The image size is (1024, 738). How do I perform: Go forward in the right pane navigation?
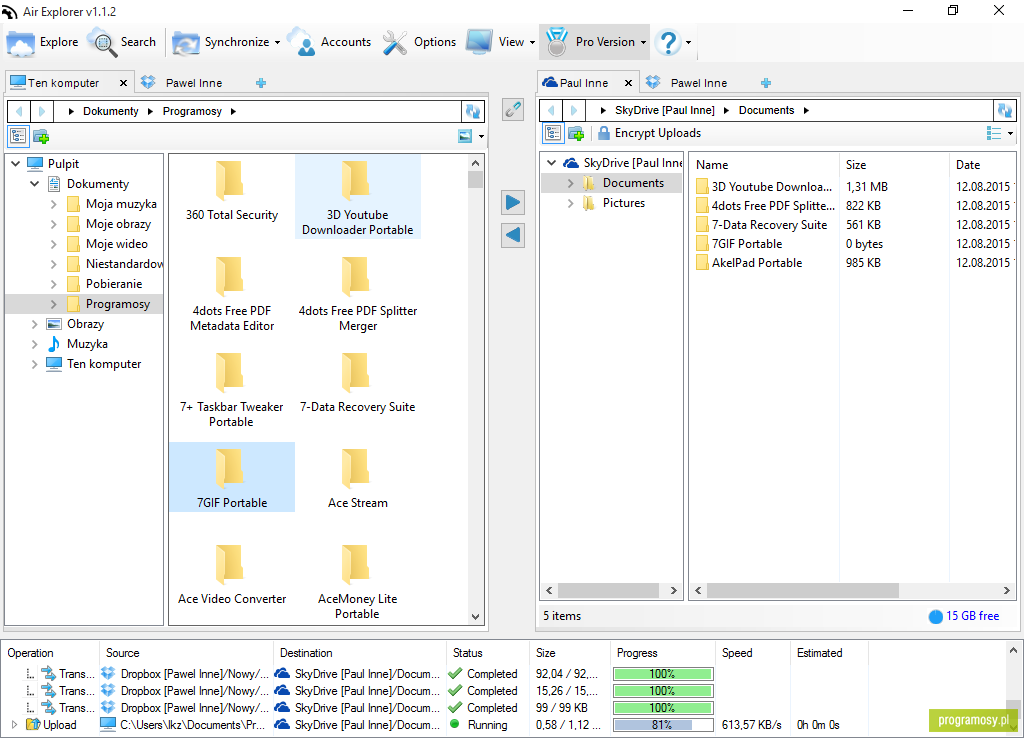(x=573, y=110)
